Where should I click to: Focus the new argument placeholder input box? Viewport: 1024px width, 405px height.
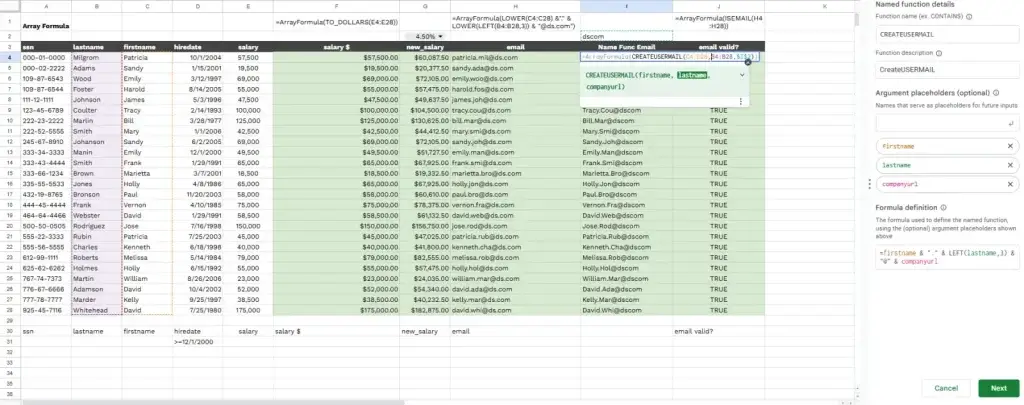(947, 123)
